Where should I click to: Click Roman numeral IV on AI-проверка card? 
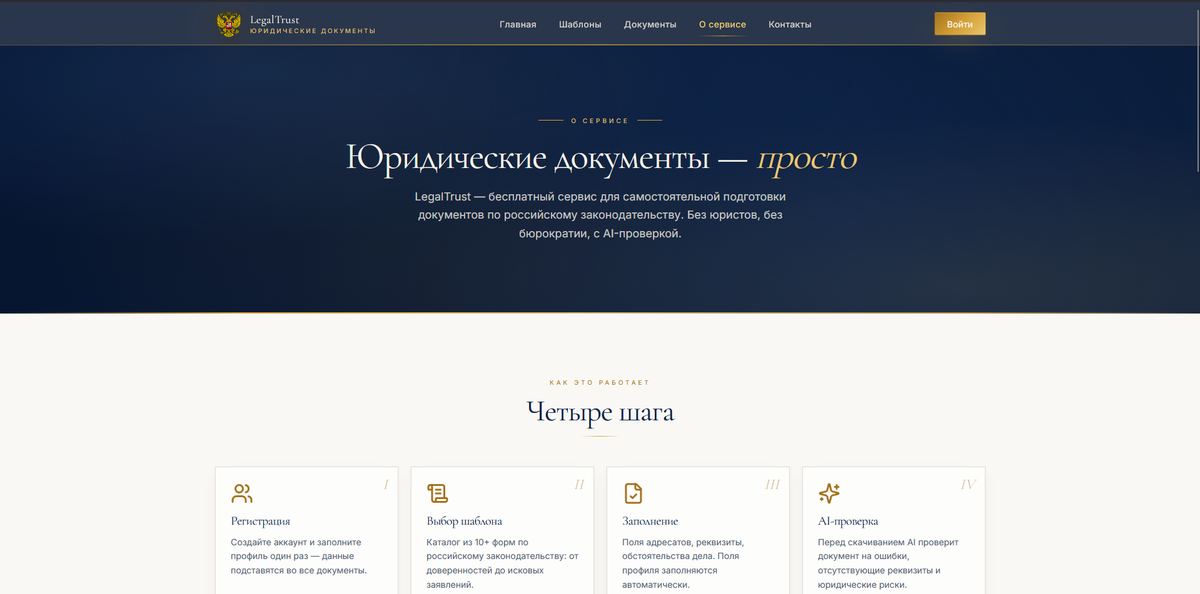click(968, 485)
